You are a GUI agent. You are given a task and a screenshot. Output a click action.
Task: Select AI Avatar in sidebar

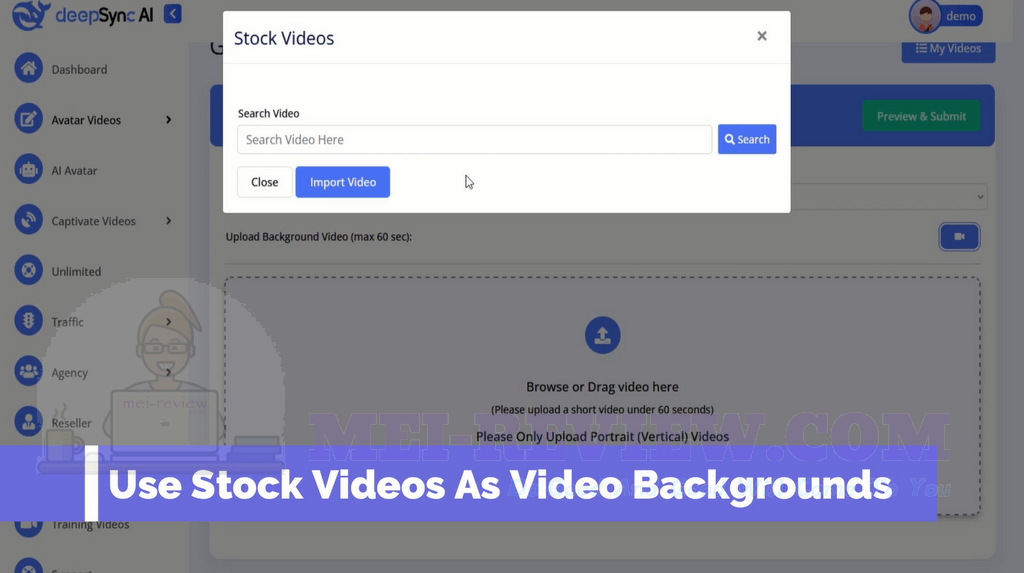coord(74,171)
